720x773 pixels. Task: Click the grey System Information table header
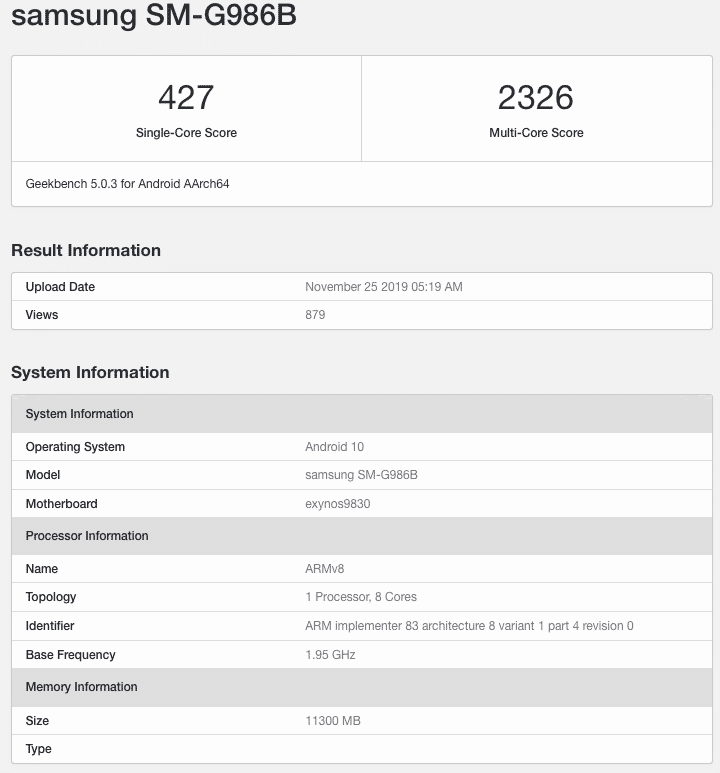362,414
